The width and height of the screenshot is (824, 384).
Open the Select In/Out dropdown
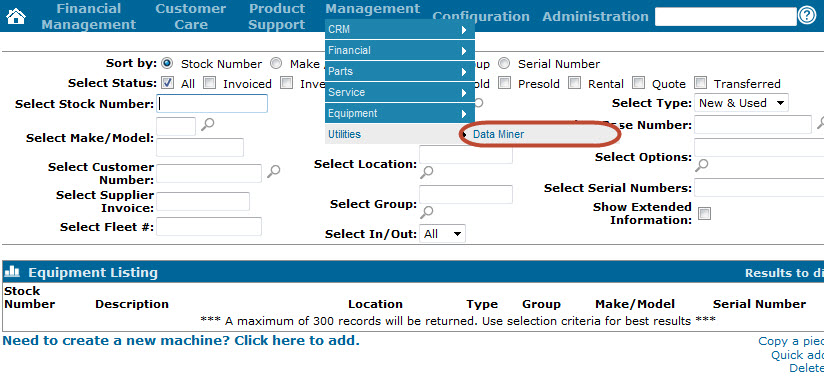pos(442,234)
